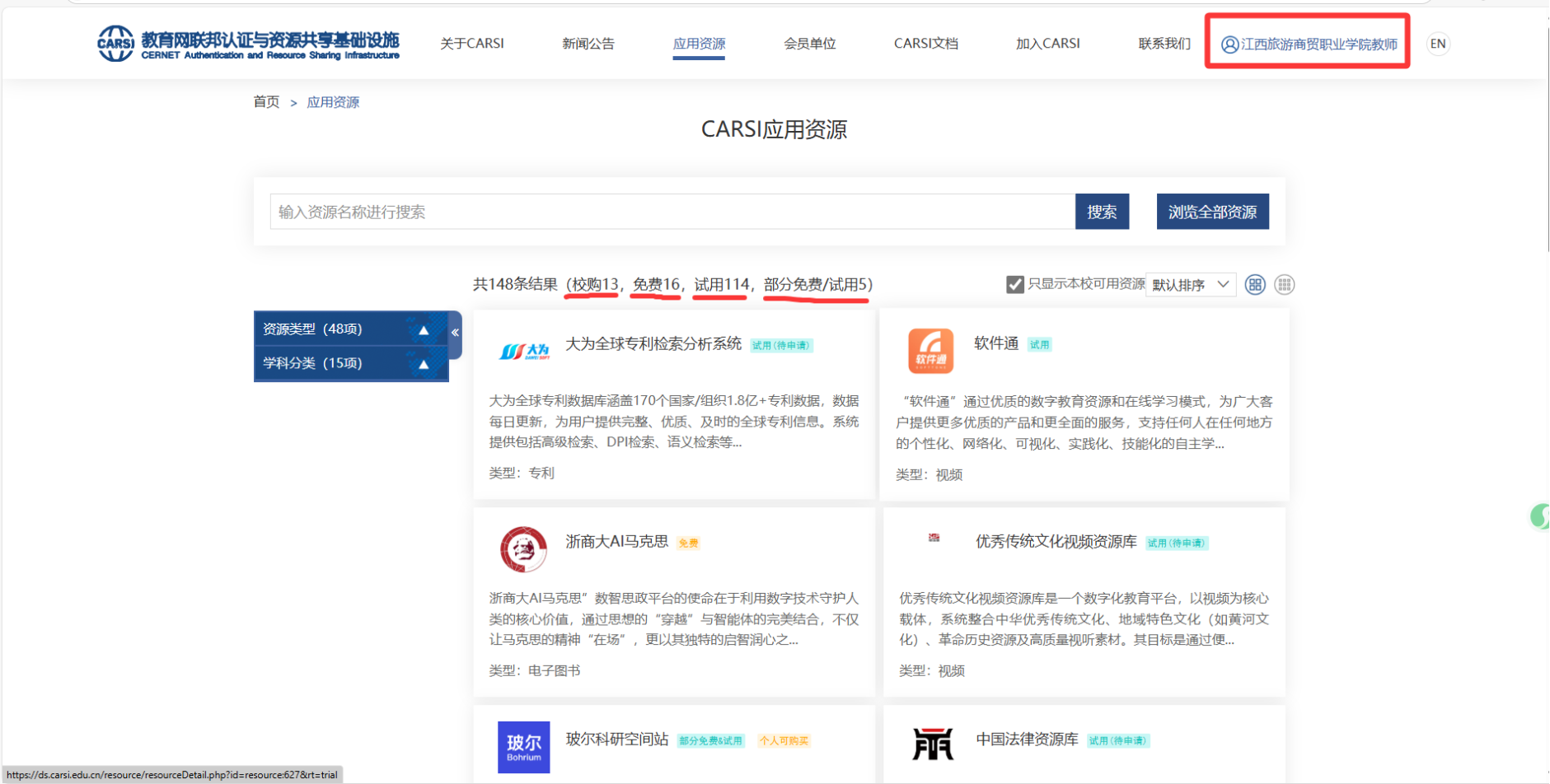Focus the resource name search field
Viewport: 1550px width, 784px height.
[672, 212]
